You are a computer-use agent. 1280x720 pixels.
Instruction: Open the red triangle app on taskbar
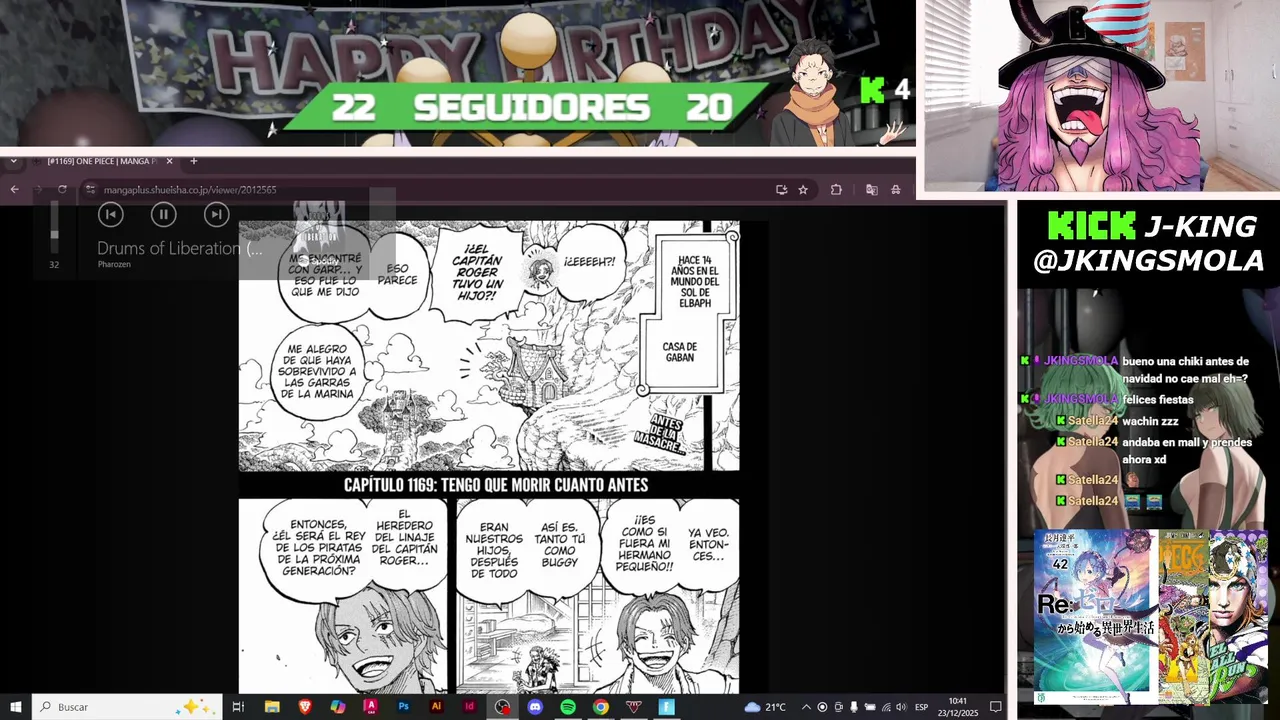click(x=633, y=707)
